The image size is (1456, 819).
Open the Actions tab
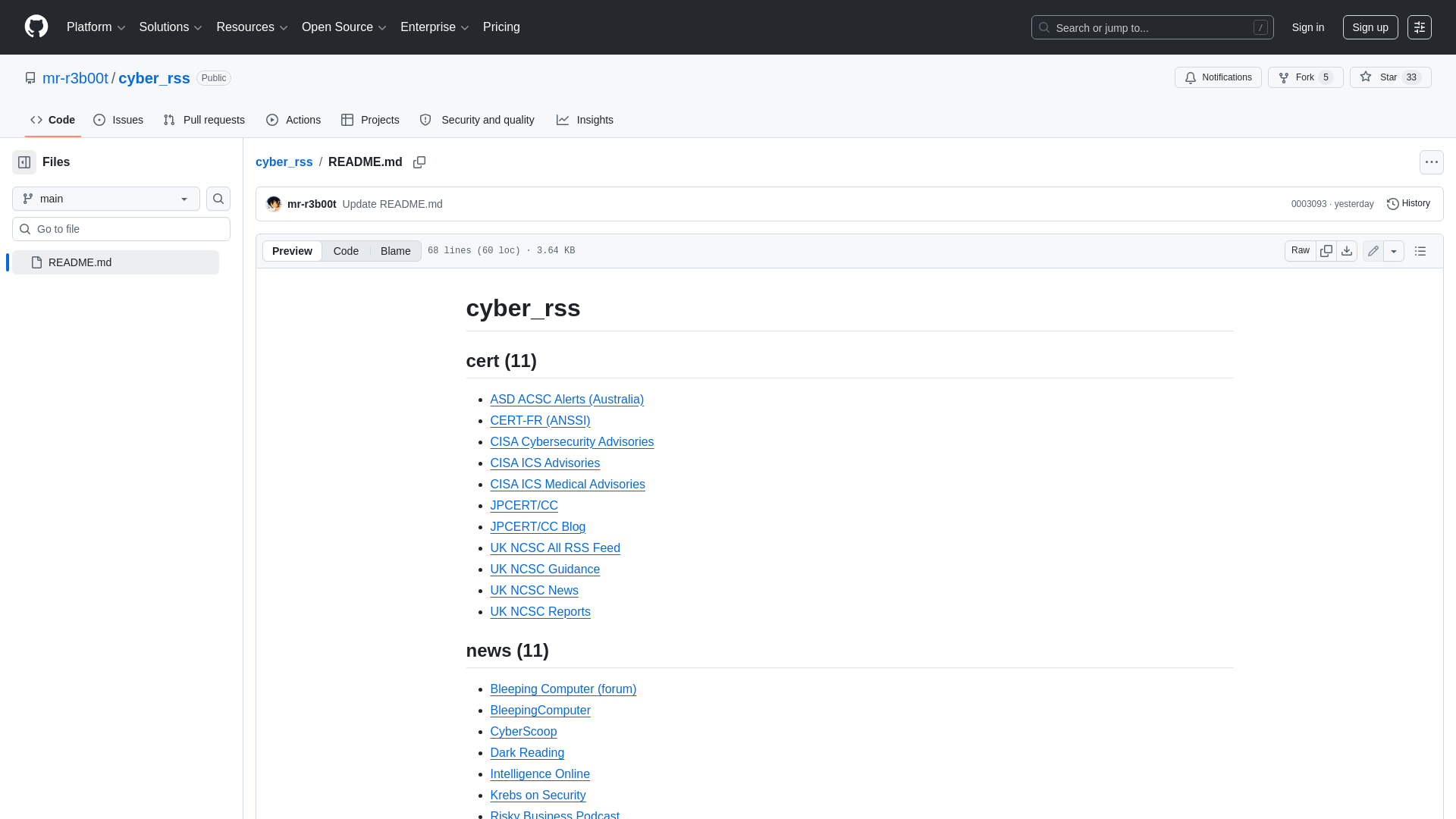coord(293,120)
